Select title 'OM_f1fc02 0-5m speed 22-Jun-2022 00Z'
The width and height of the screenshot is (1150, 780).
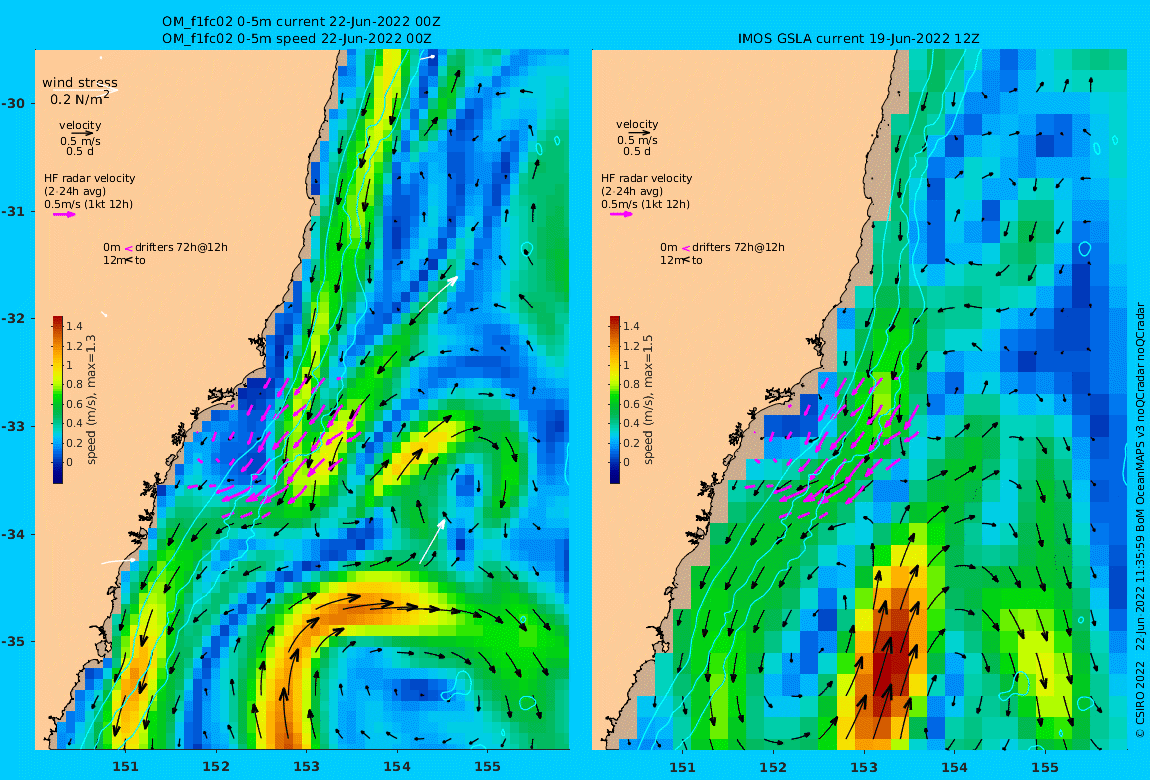point(296,39)
